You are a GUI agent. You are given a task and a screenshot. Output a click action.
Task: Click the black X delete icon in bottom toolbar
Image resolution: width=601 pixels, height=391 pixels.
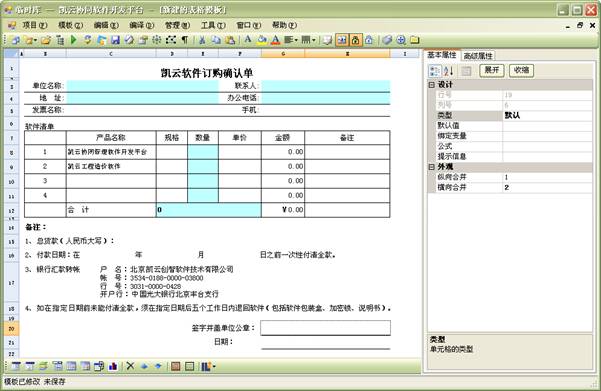pos(130,366)
